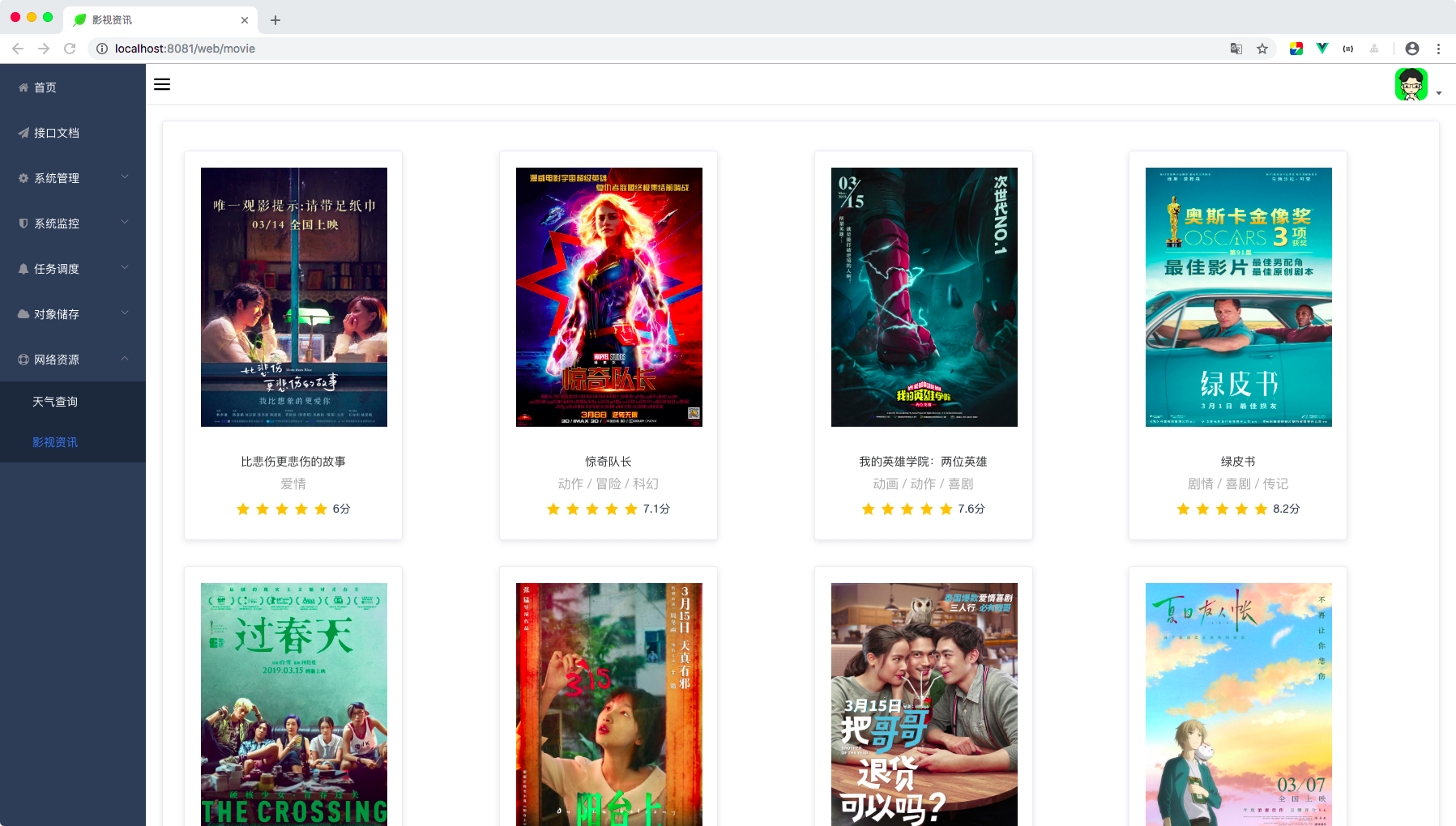
Task: Expand the 系统监控 menu chevron
Action: click(125, 222)
